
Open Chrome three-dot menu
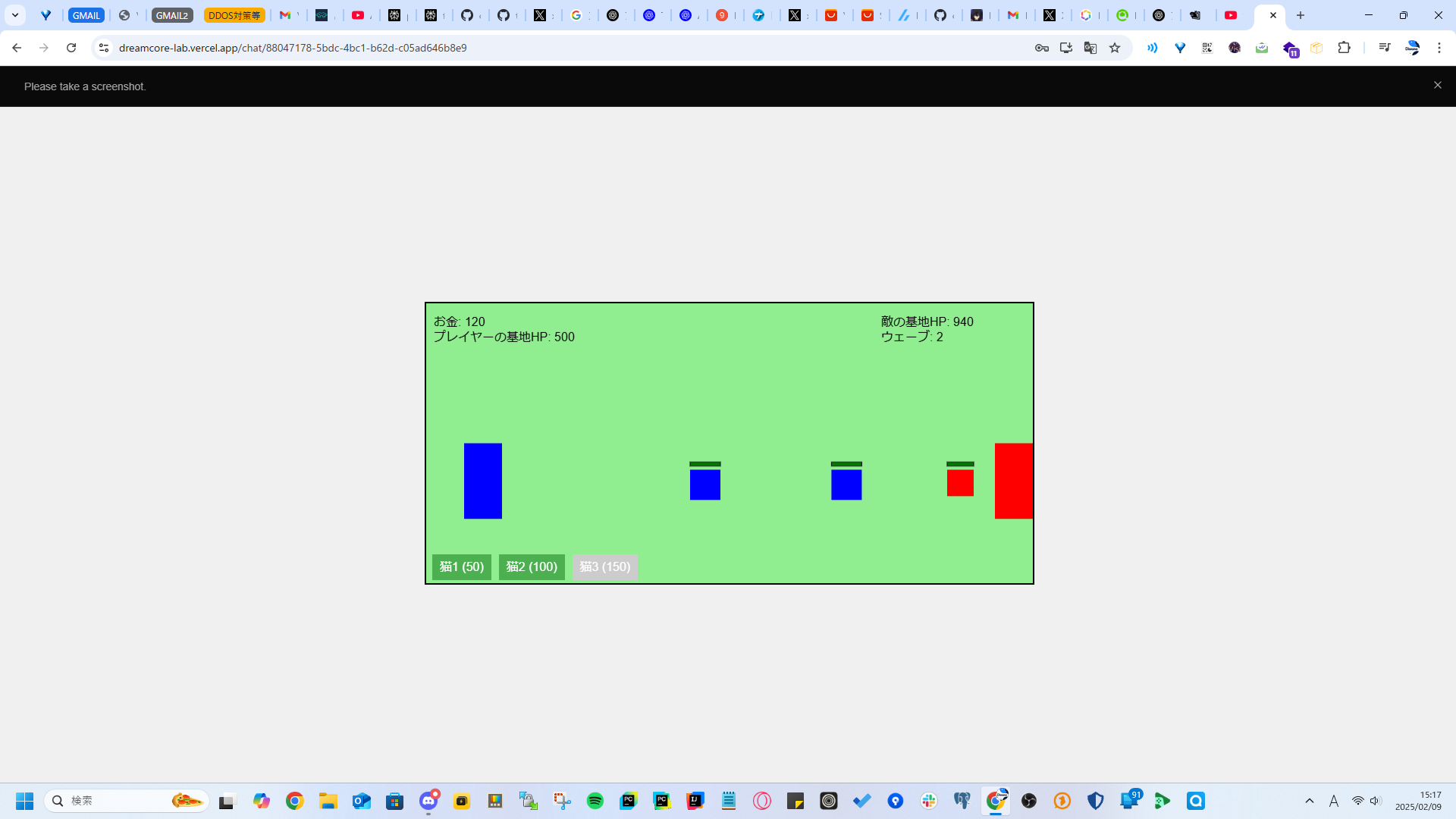point(1439,48)
